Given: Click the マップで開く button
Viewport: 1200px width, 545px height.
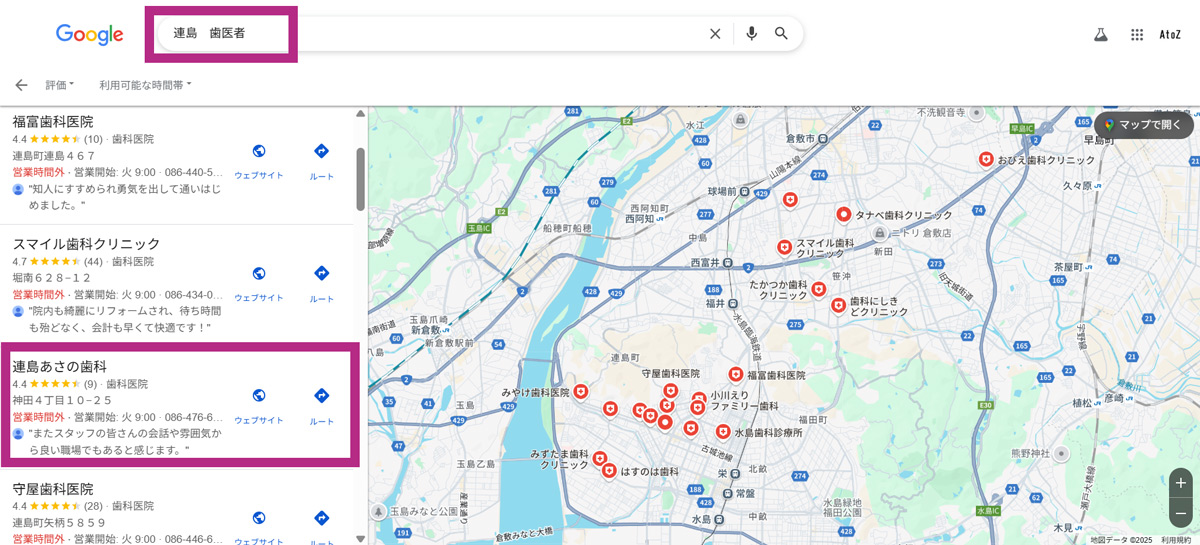Looking at the screenshot, I should point(1144,125).
